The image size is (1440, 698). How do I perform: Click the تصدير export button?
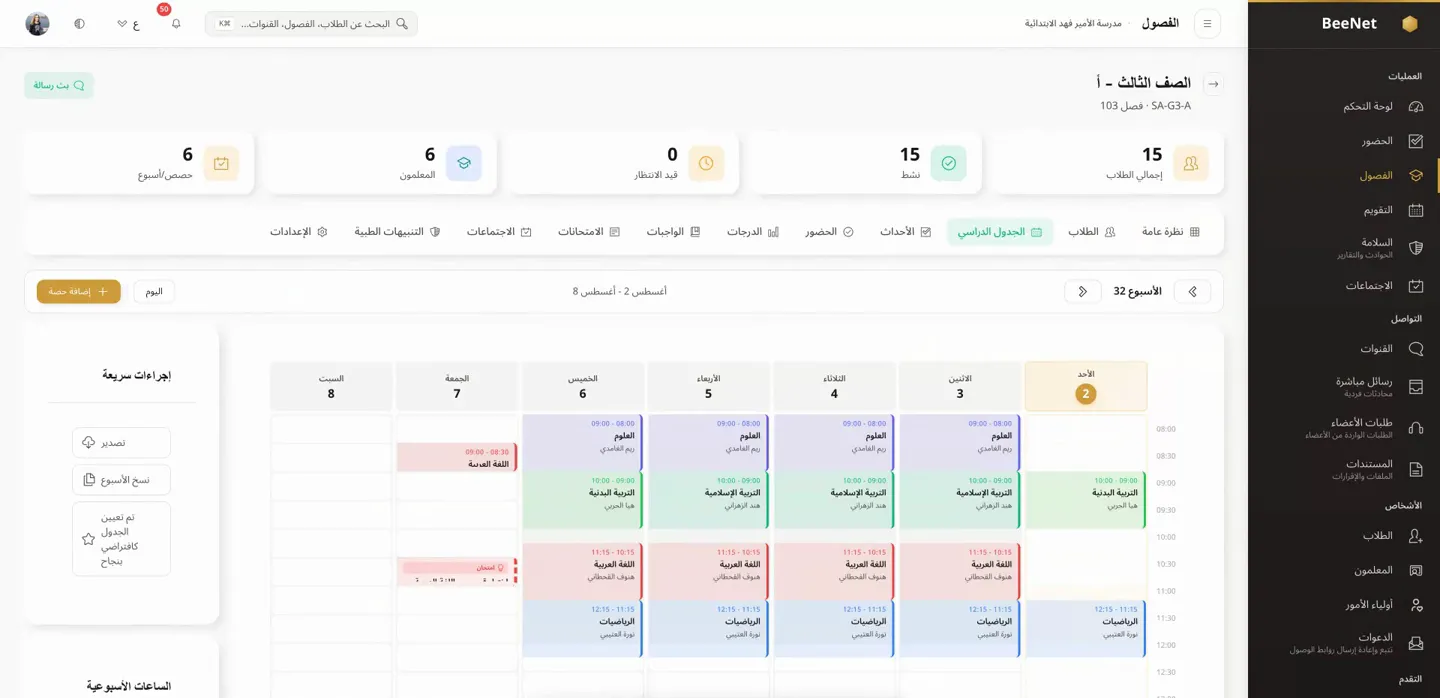(x=121, y=442)
